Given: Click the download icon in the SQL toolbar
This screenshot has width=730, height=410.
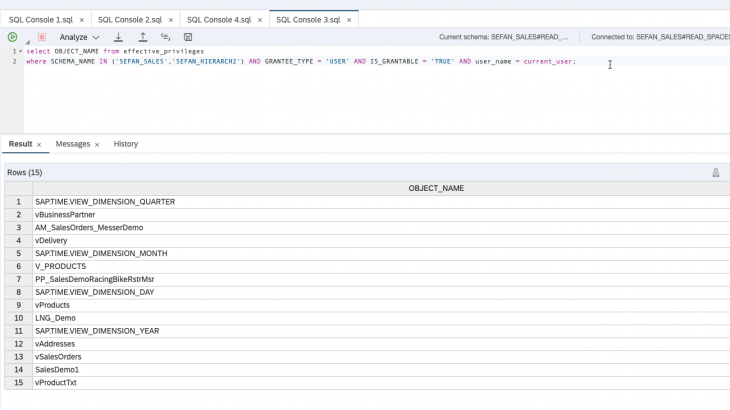Looking at the screenshot, I should pyautogui.click(x=118, y=37).
